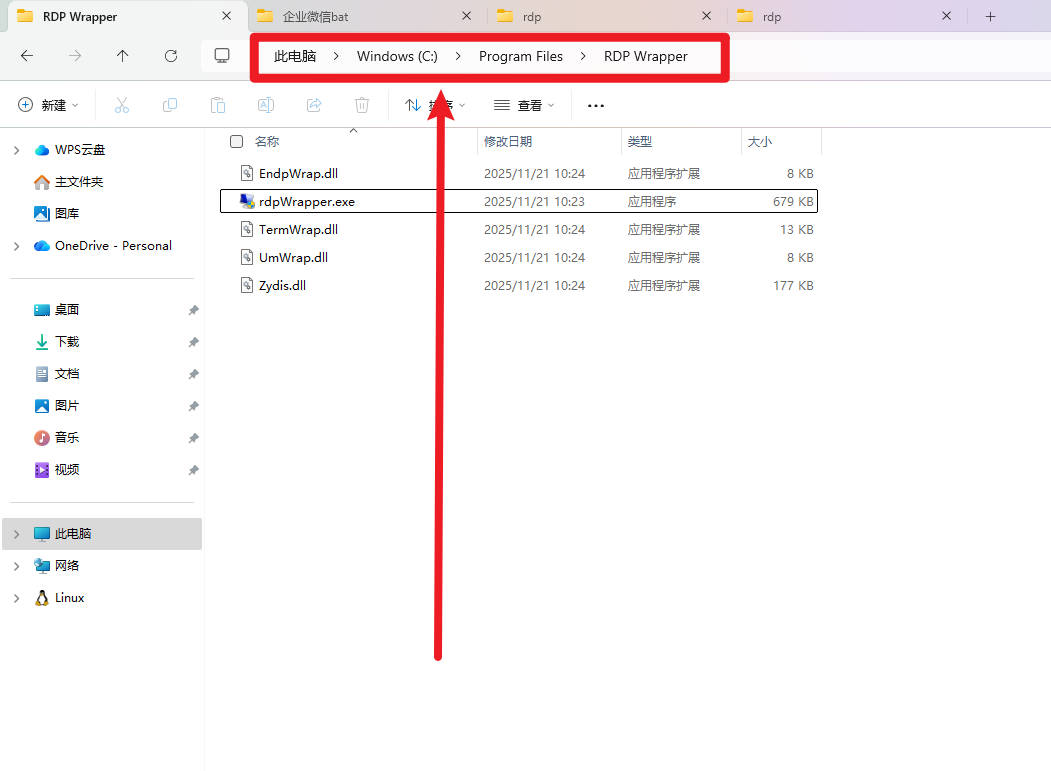Viewport: 1051px width, 771px height.
Task: Expand the 此电脑 node in sidebar
Action: point(17,534)
